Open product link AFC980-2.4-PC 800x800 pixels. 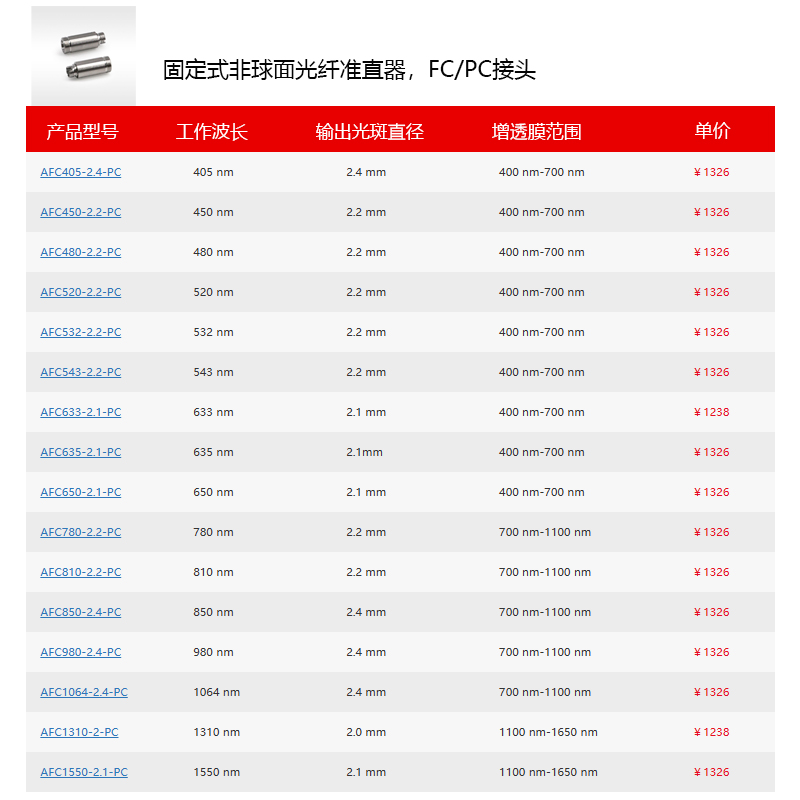point(81,652)
